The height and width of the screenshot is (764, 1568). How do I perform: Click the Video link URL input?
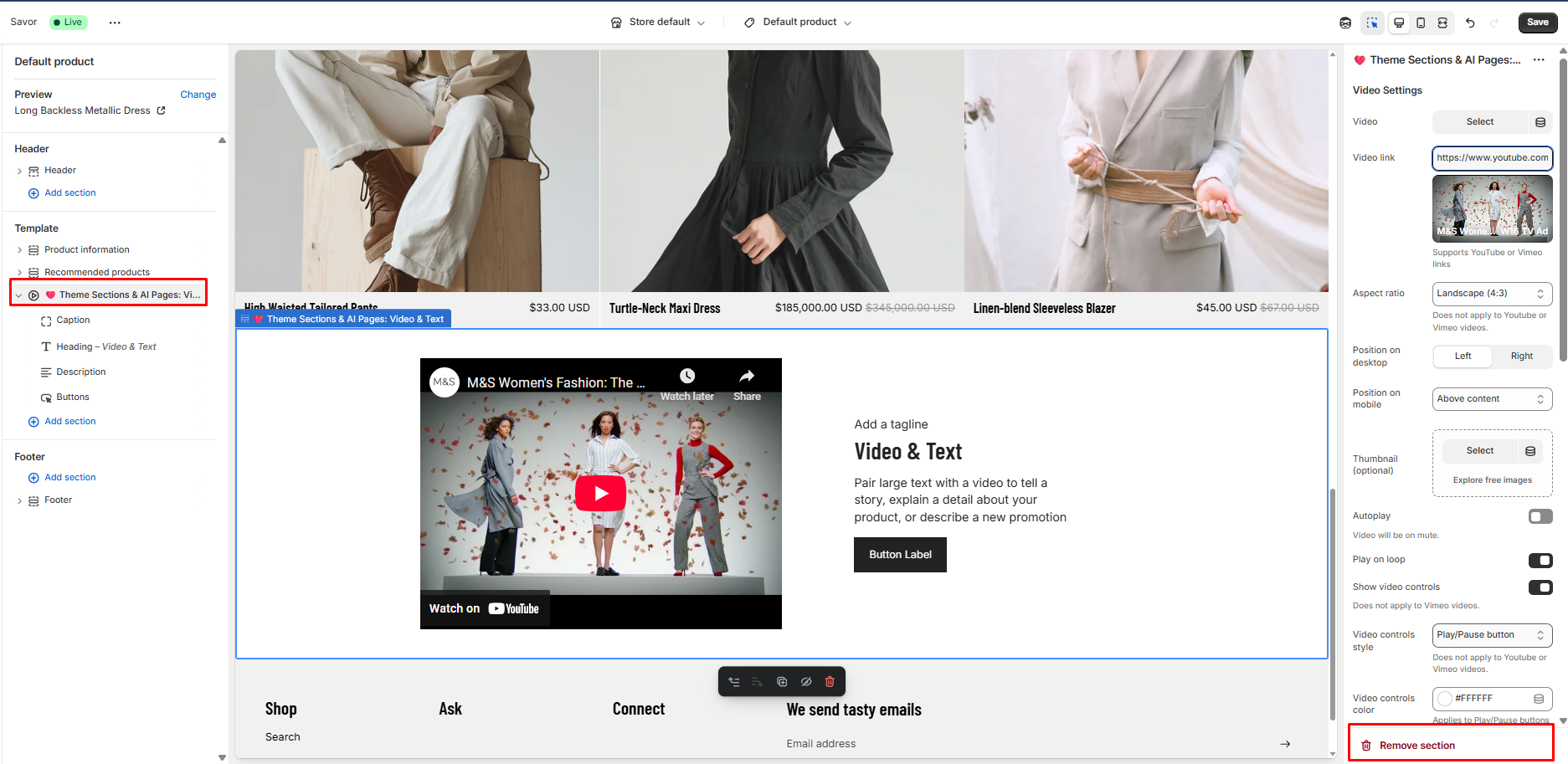click(1492, 158)
